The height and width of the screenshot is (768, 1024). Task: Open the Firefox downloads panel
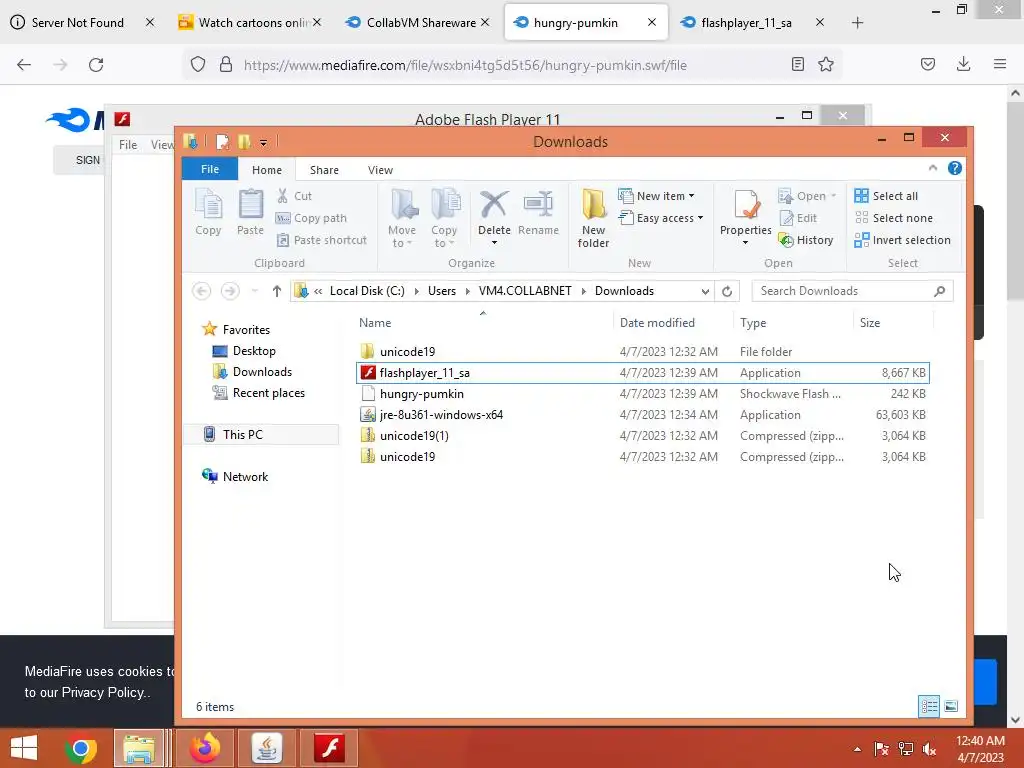(x=963, y=64)
